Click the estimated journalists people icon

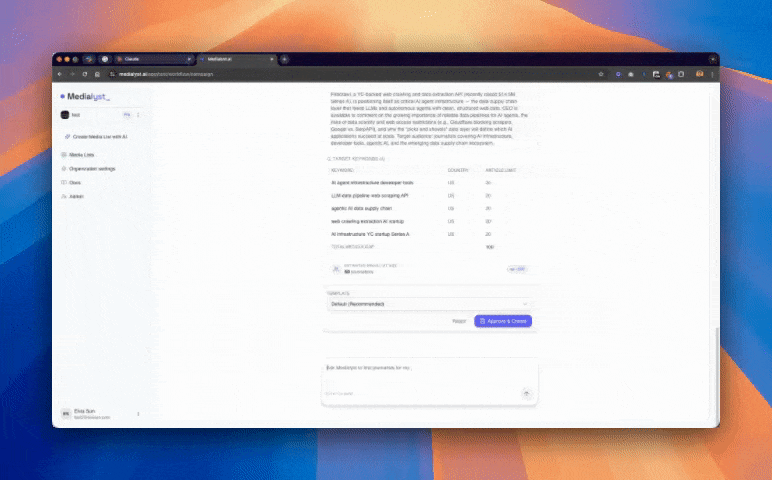pos(336,269)
